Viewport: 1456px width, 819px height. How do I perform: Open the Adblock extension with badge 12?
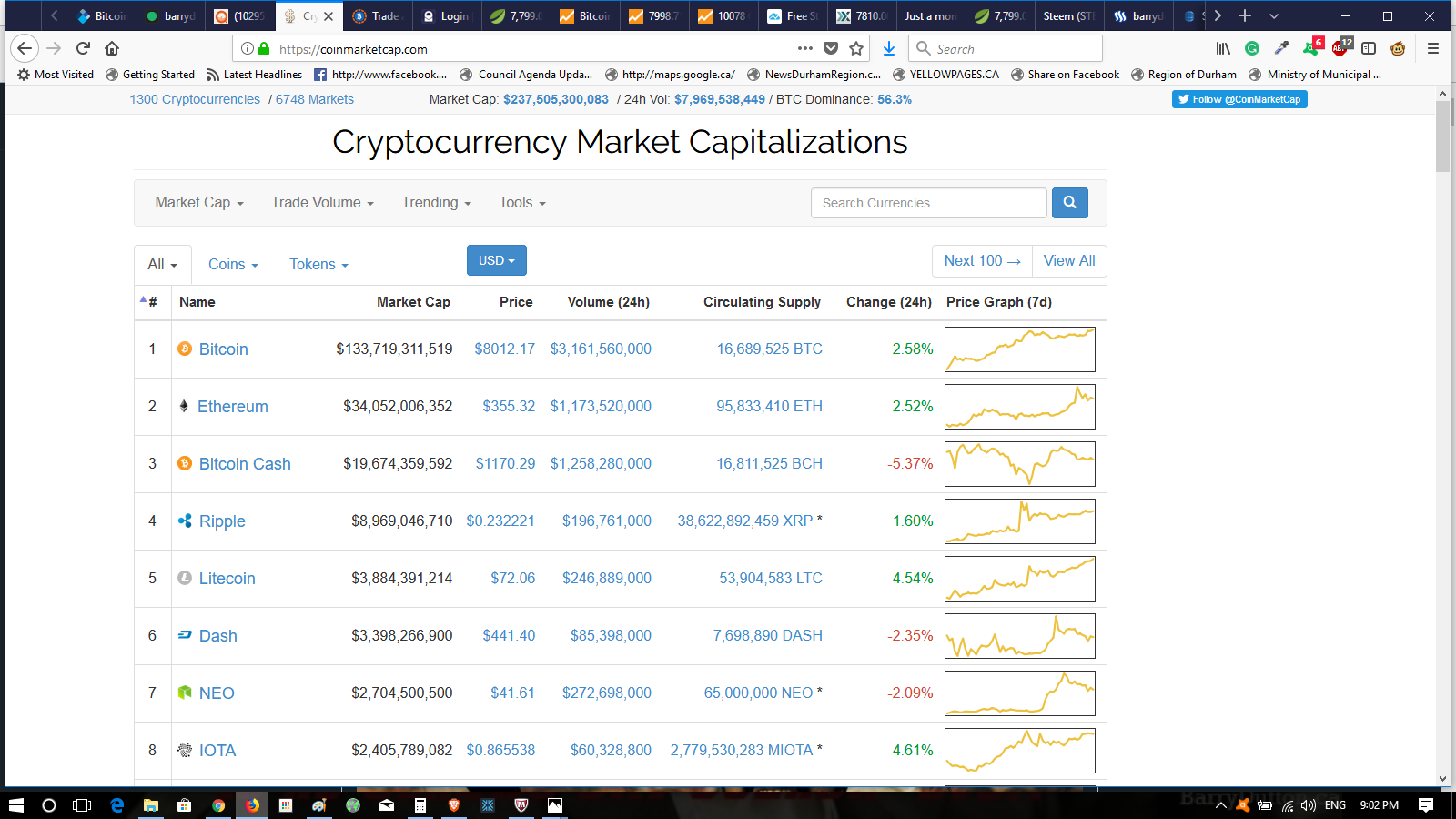pos(1341,47)
